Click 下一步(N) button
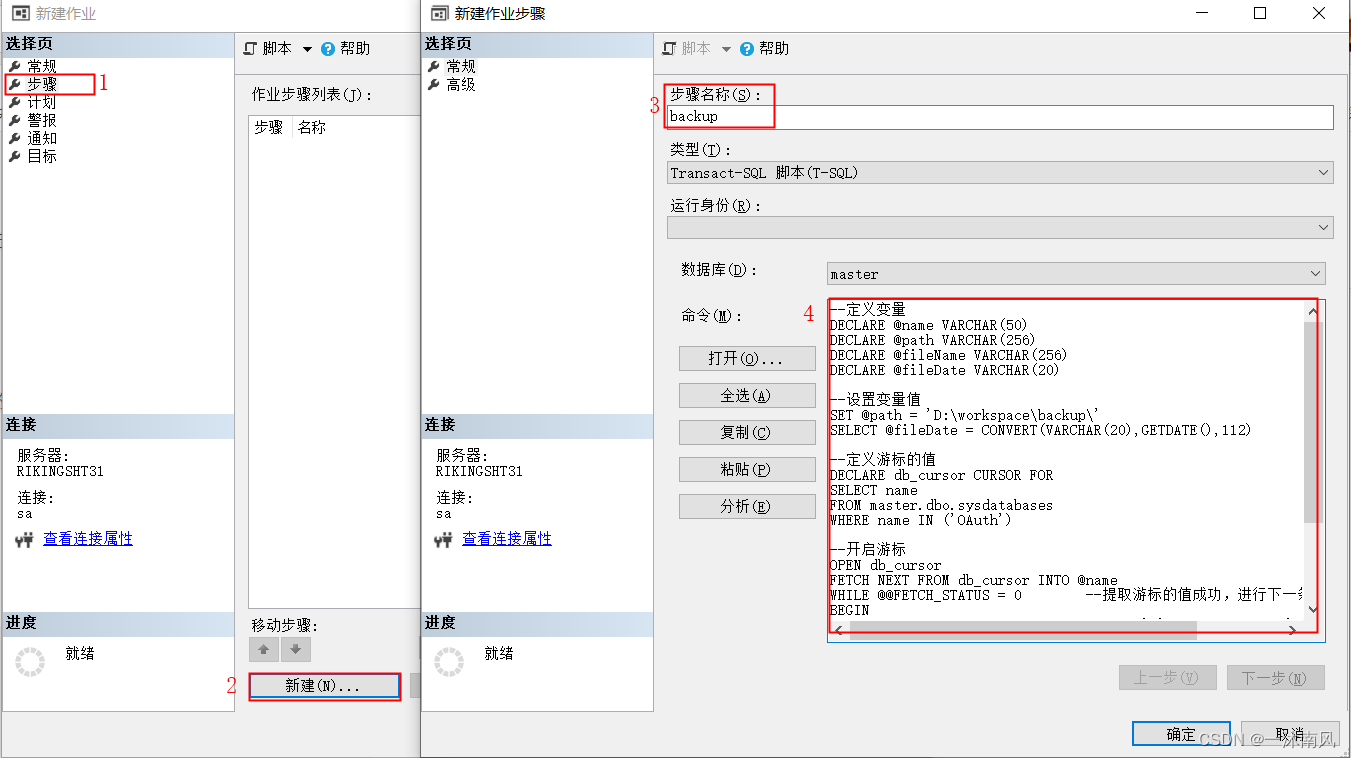 pos(1276,678)
